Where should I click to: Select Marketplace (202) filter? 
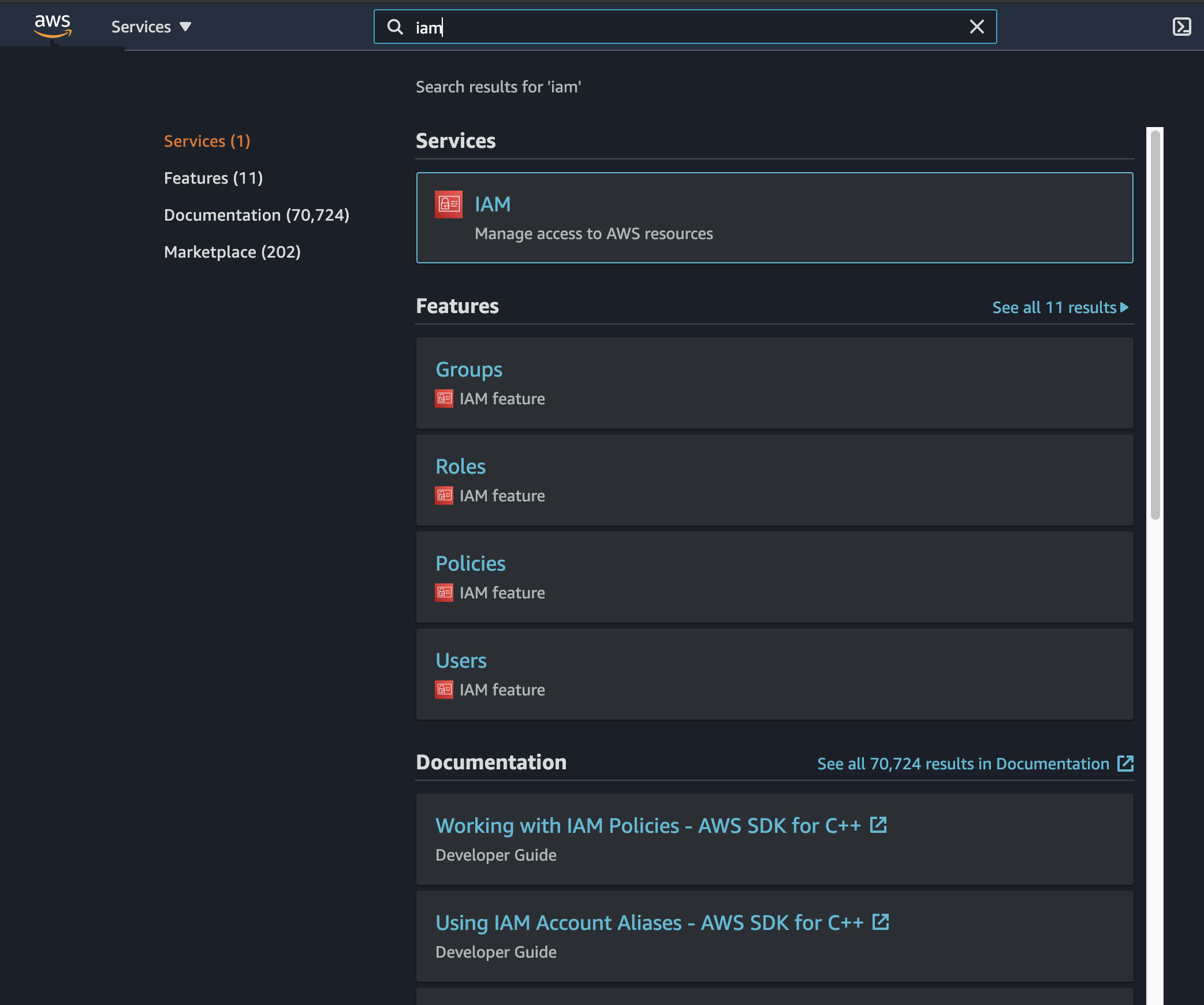(232, 252)
